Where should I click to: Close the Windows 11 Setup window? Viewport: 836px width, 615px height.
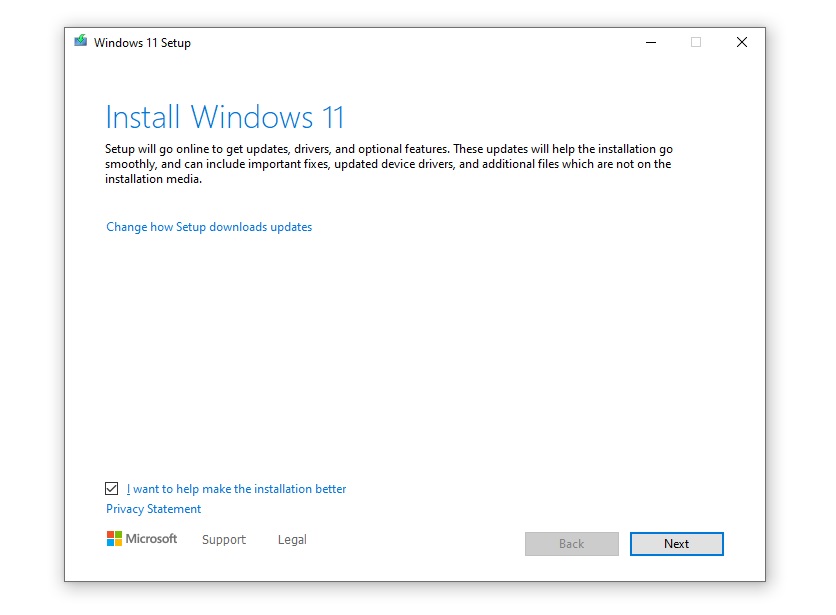tap(742, 42)
